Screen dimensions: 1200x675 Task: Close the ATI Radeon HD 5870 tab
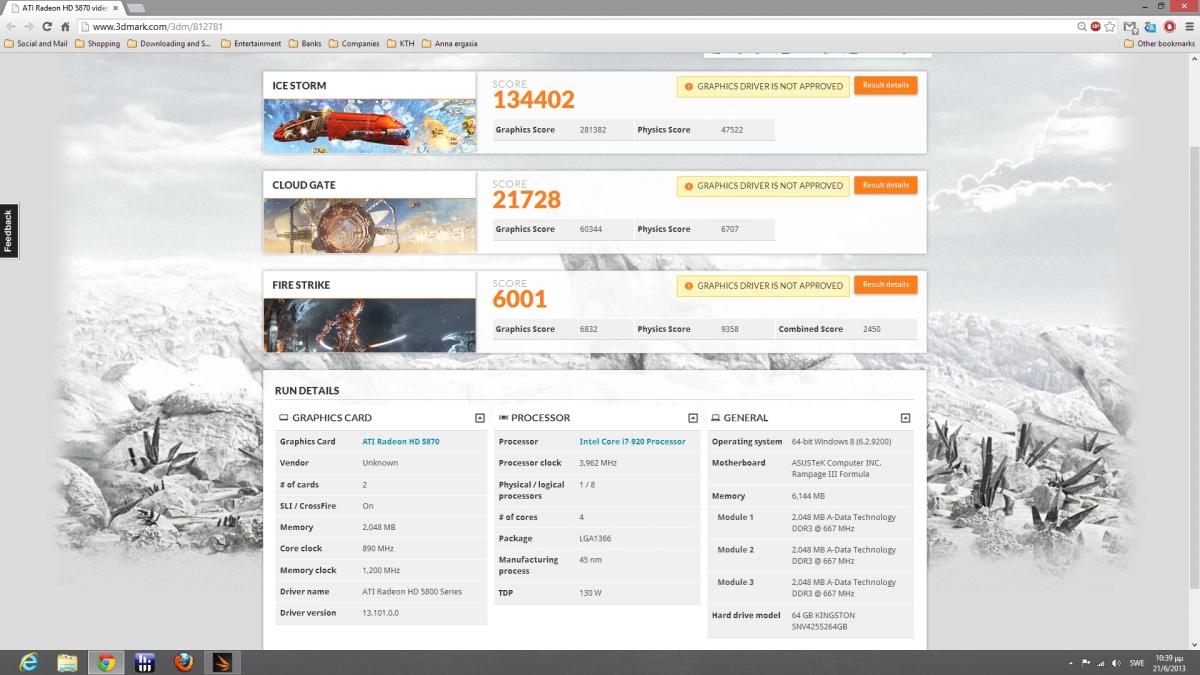[115, 8]
